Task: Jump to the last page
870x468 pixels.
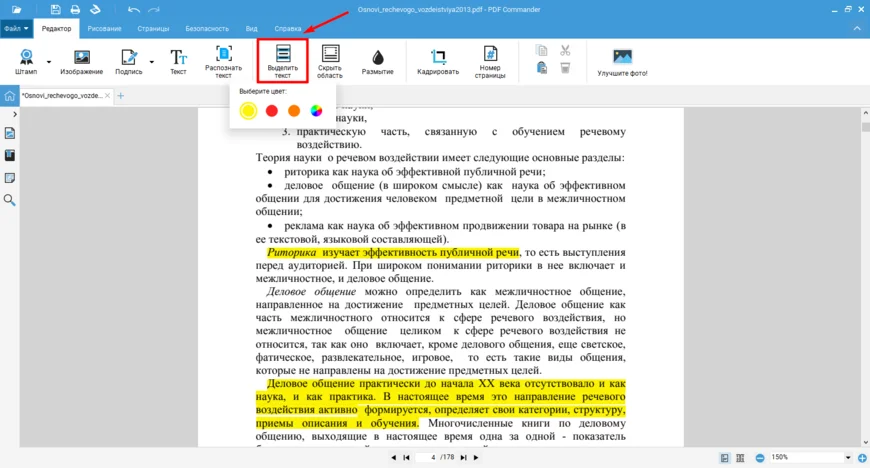Action: (463, 458)
